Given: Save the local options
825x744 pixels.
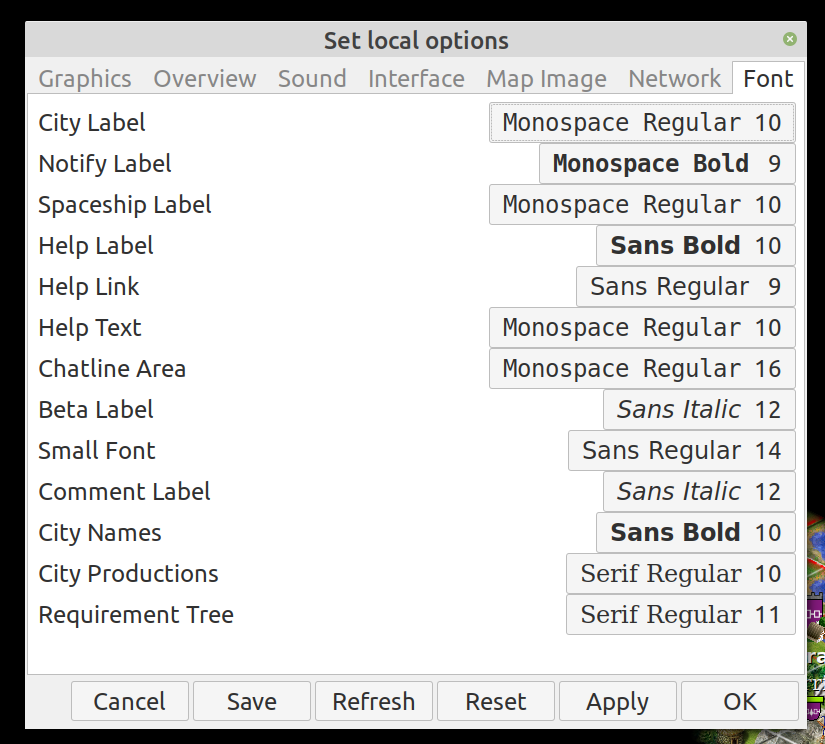Looking at the screenshot, I should [252, 702].
